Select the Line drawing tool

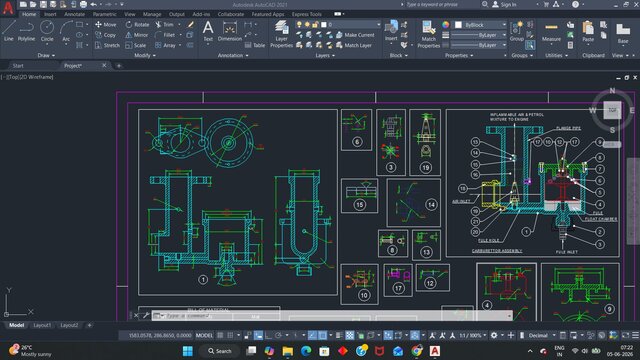tap(9, 31)
